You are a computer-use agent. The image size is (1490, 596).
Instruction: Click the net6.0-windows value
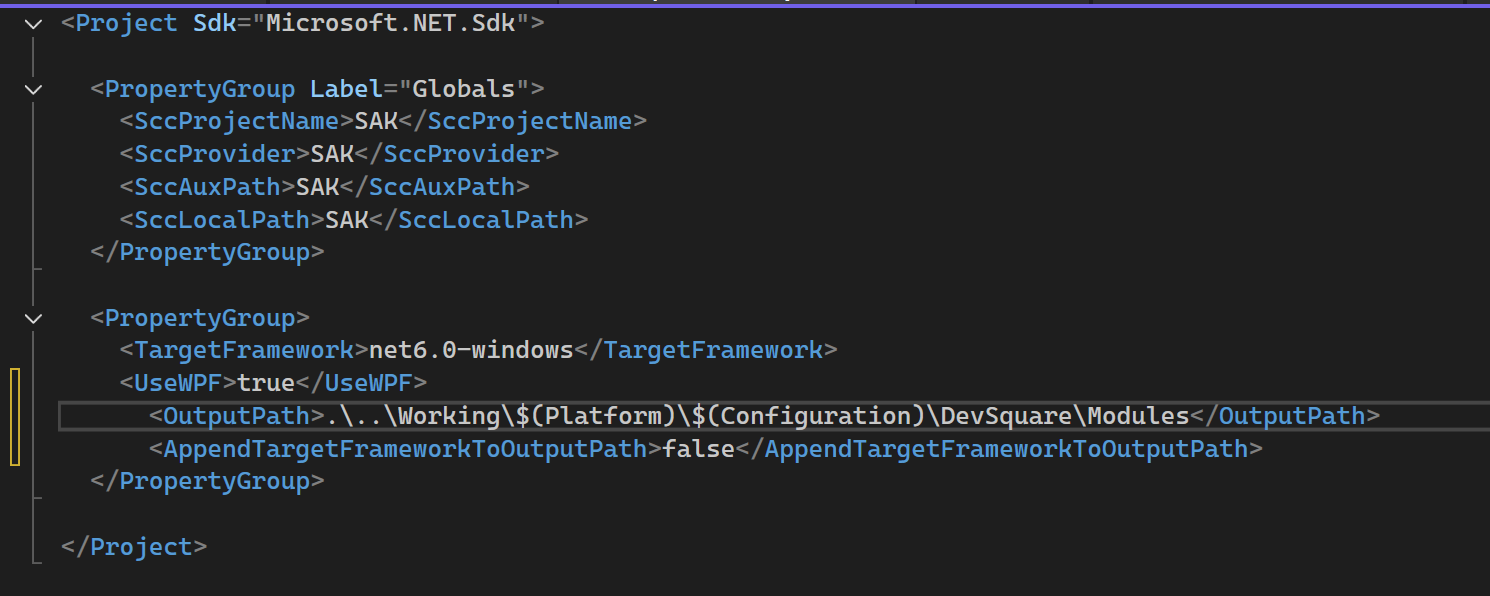[471, 351]
